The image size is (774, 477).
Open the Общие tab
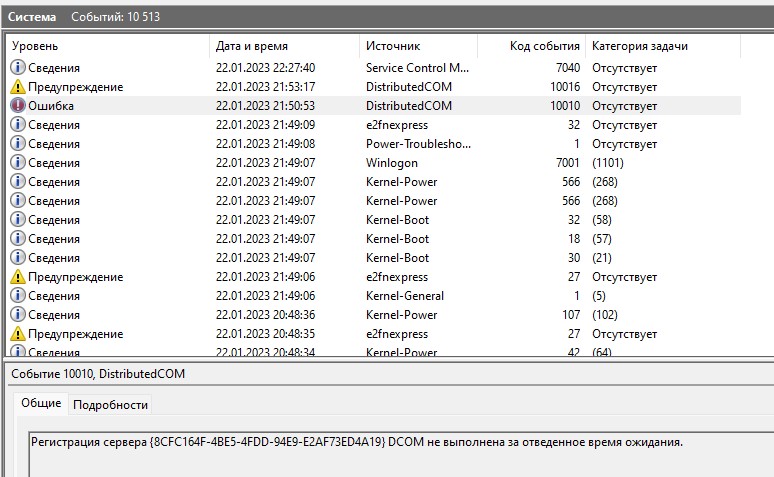pos(41,404)
